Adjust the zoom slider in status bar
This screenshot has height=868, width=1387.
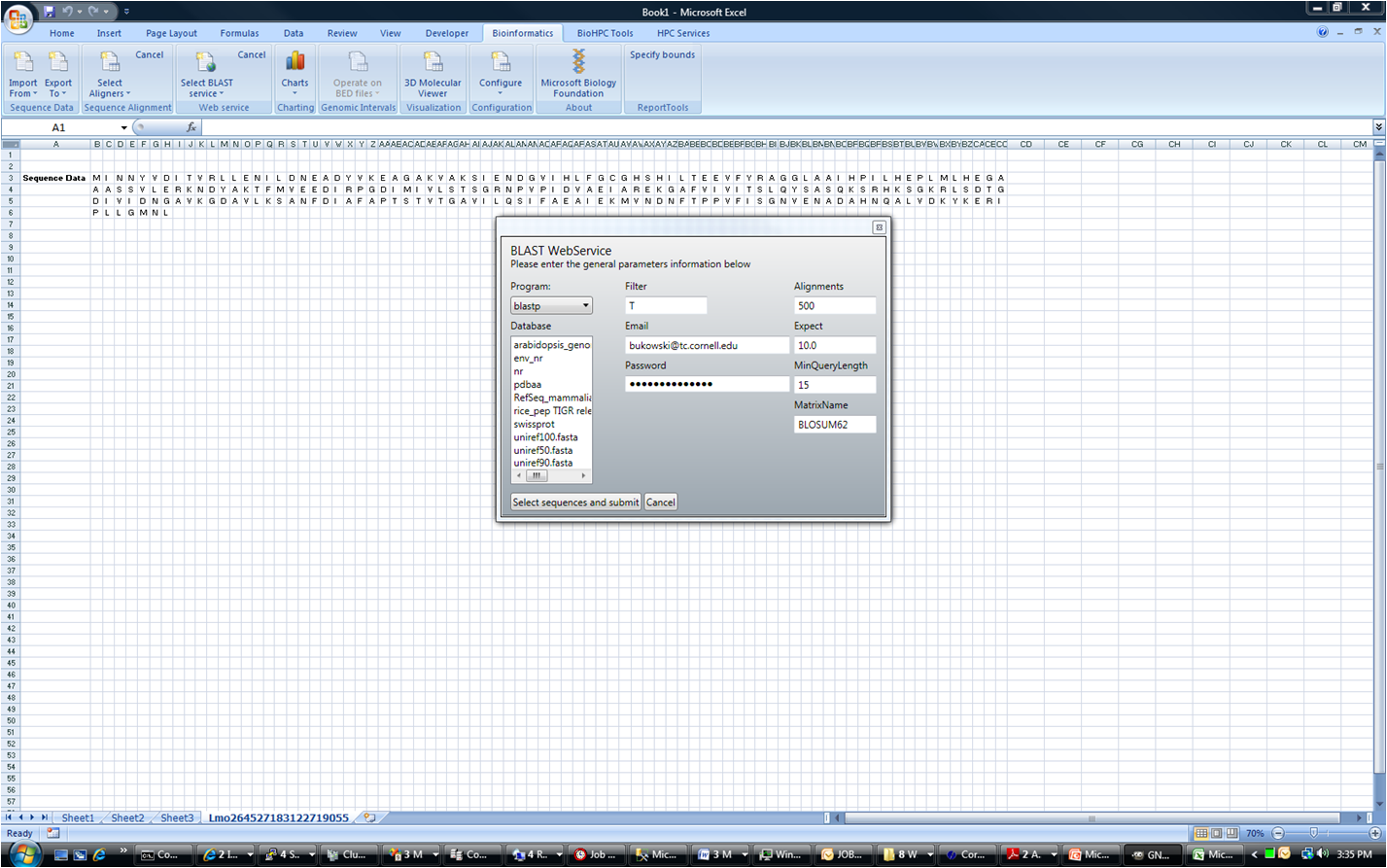click(x=1313, y=834)
